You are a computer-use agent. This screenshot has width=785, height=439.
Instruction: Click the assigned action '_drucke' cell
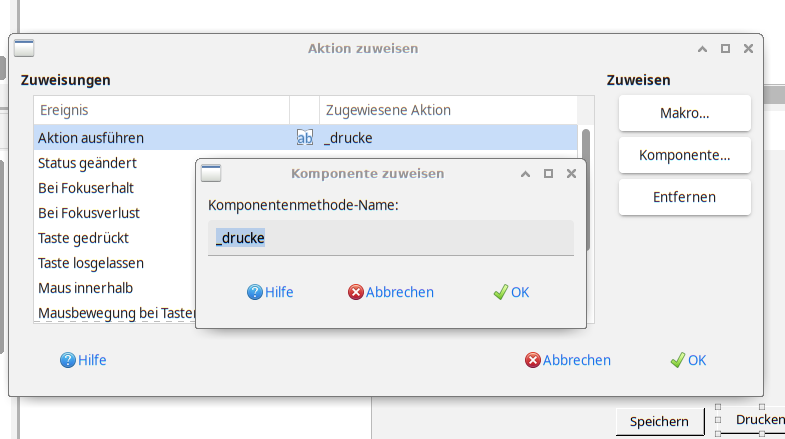click(448, 138)
